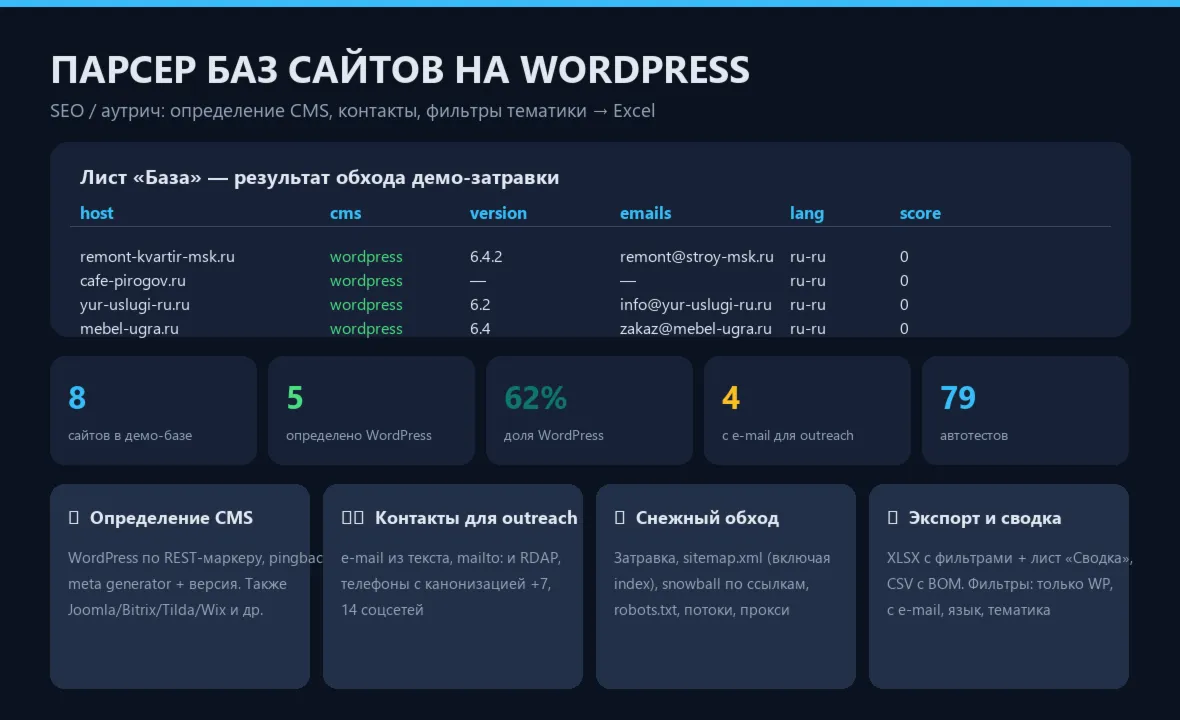Click the 62% stat value

pyautogui.click(x=535, y=397)
